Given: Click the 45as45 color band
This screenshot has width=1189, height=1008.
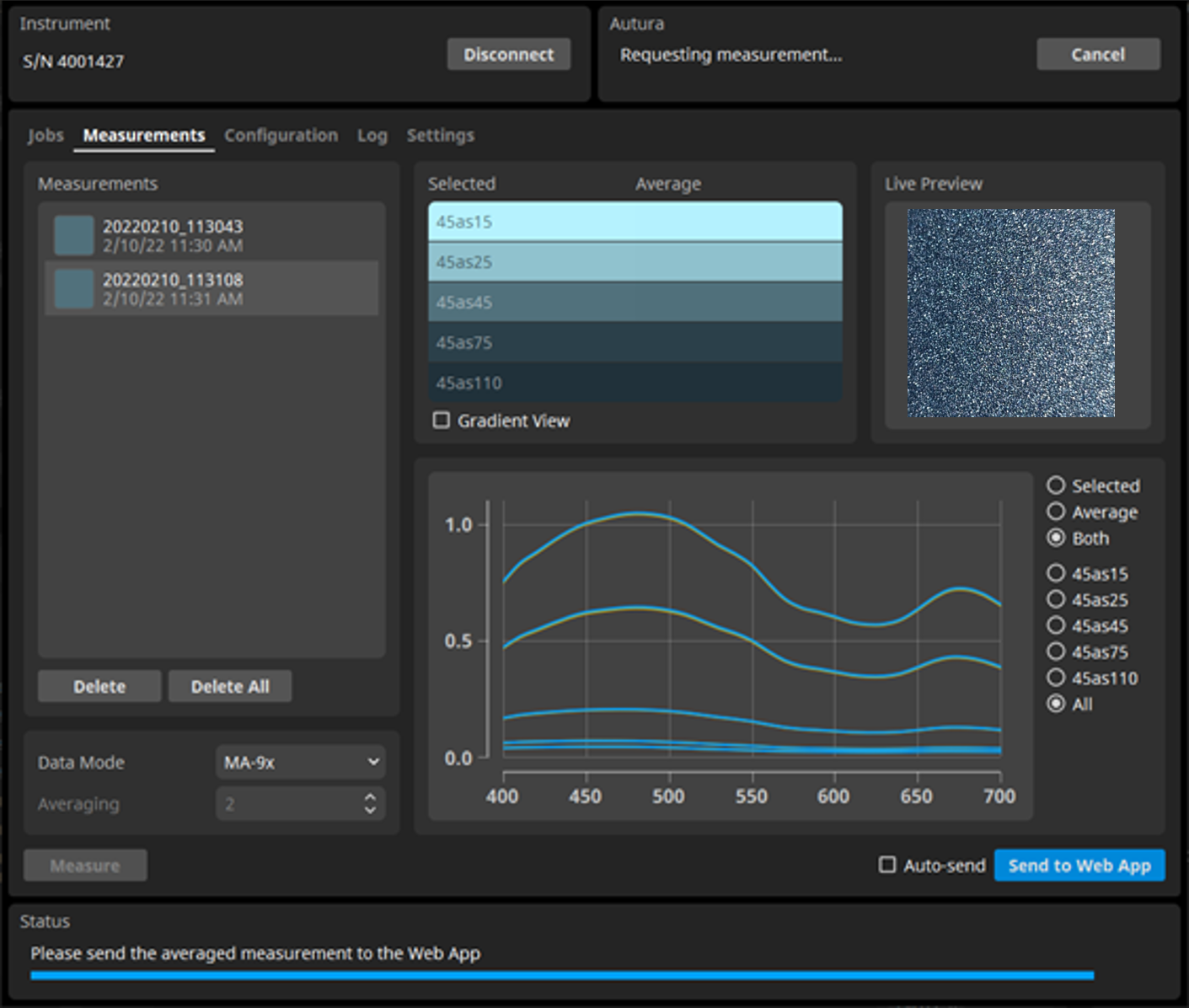Looking at the screenshot, I should [x=635, y=302].
